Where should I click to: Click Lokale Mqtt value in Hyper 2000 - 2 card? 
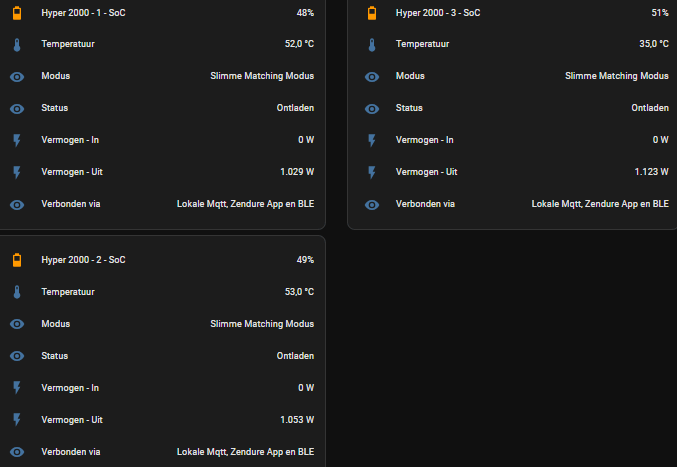point(245,451)
